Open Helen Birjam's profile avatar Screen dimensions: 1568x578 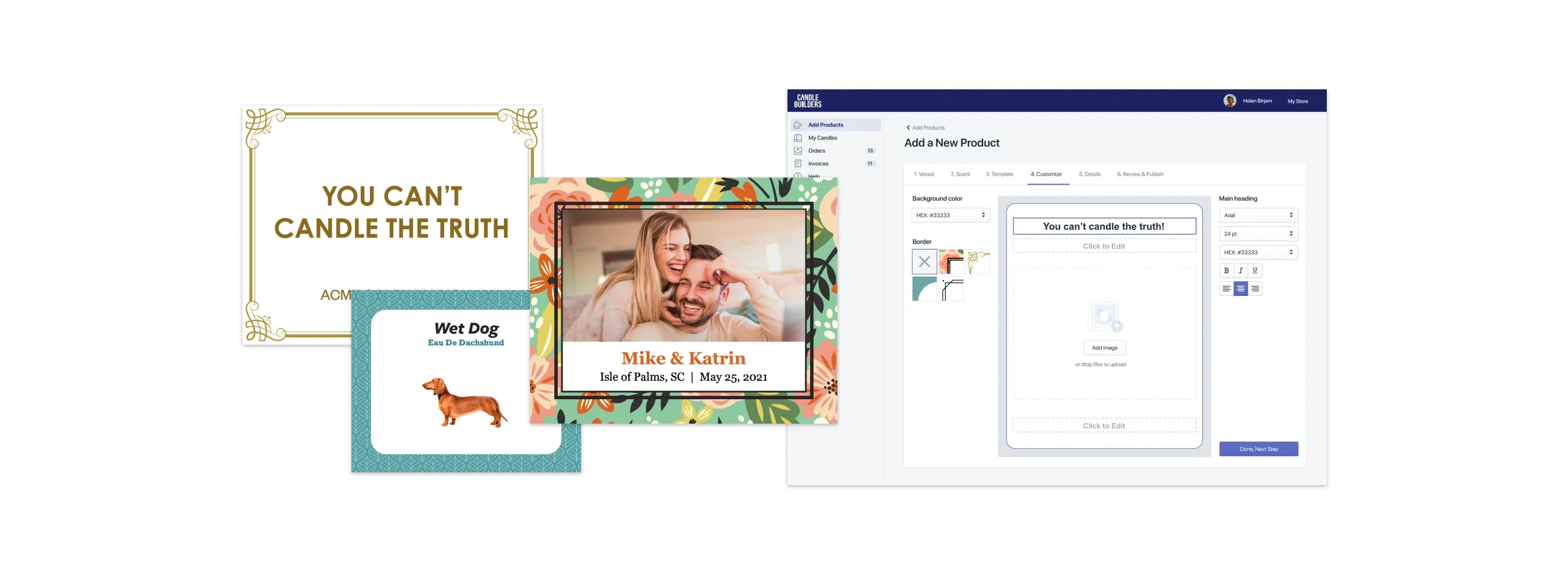1229,101
